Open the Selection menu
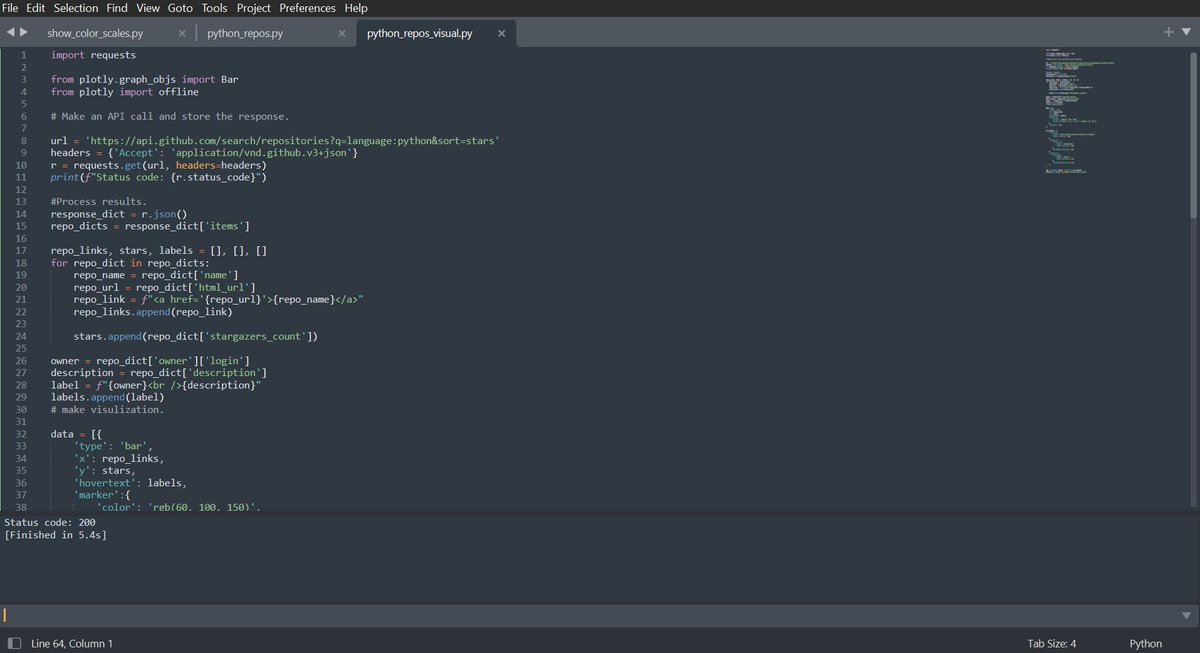The height and width of the screenshot is (653, 1200). click(x=76, y=7)
